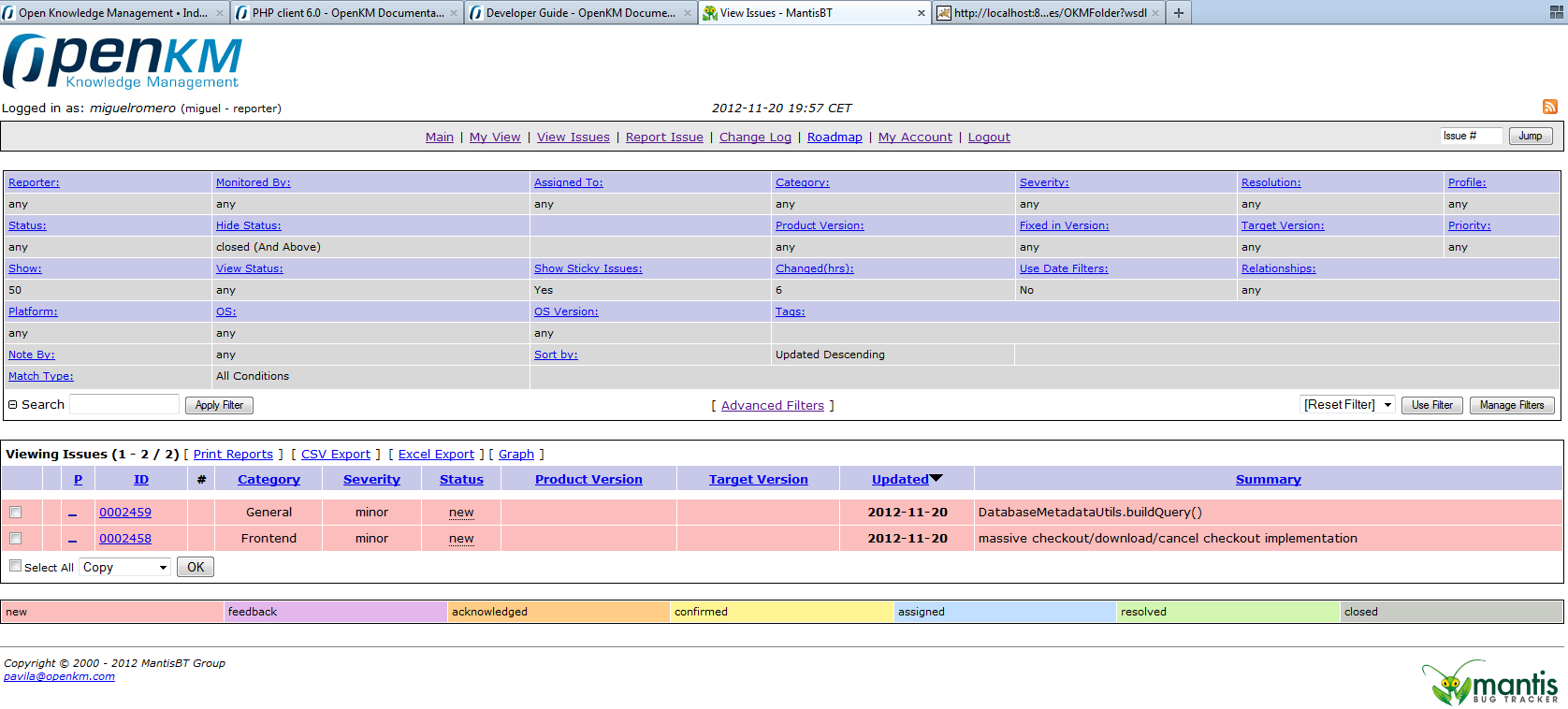This screenshot has height=709, width=1568.
Task: Click the Mantis Bug Tracker logo
Action: tap(1489, 683)
